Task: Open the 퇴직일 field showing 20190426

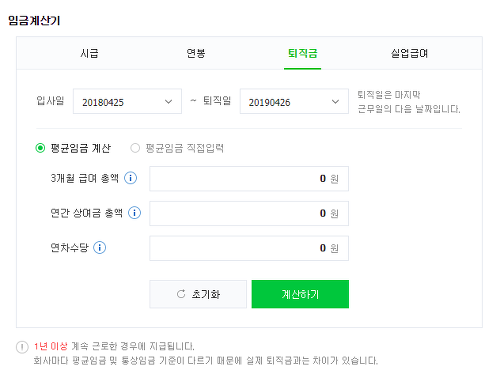Action: pyautogui.click(x=294, y=101)
